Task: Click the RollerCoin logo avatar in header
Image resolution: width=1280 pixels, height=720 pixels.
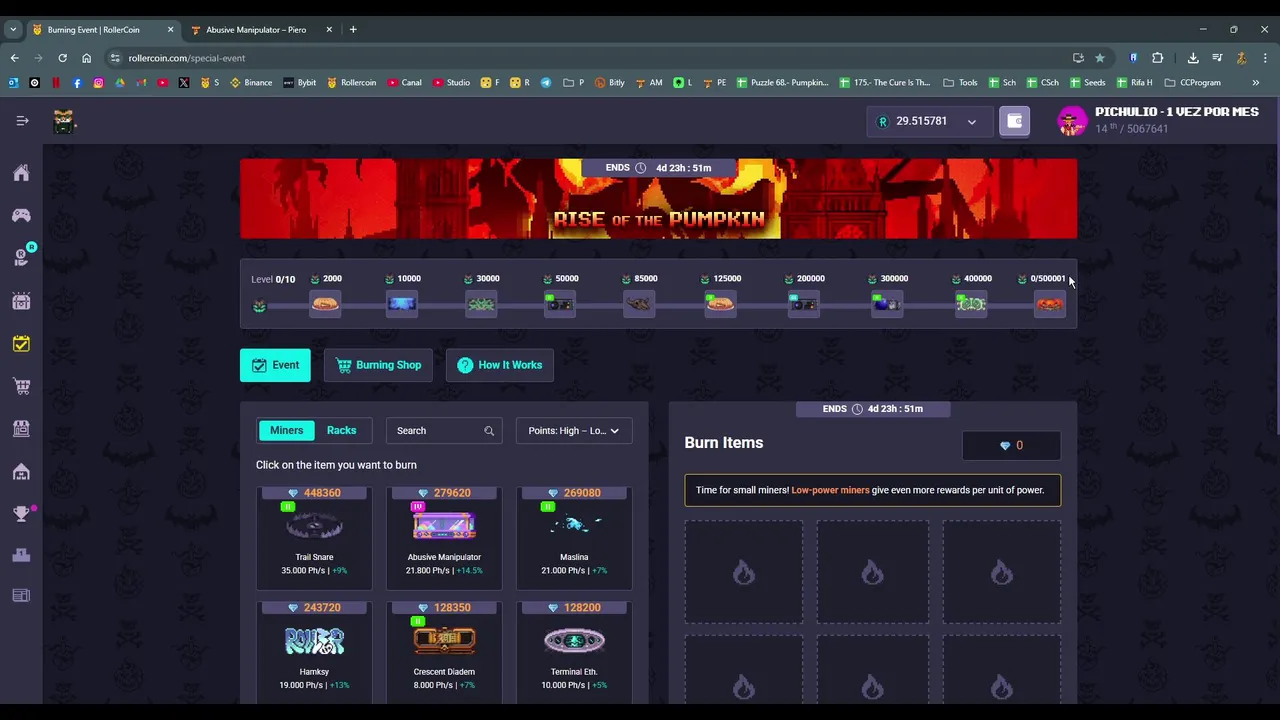Action: [64, 121]
